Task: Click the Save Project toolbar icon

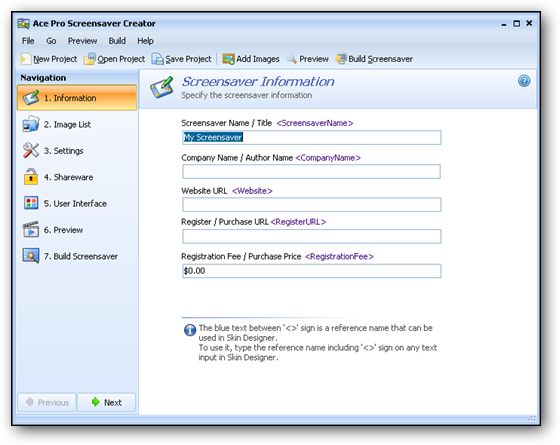Action: (x=158, y=59)
